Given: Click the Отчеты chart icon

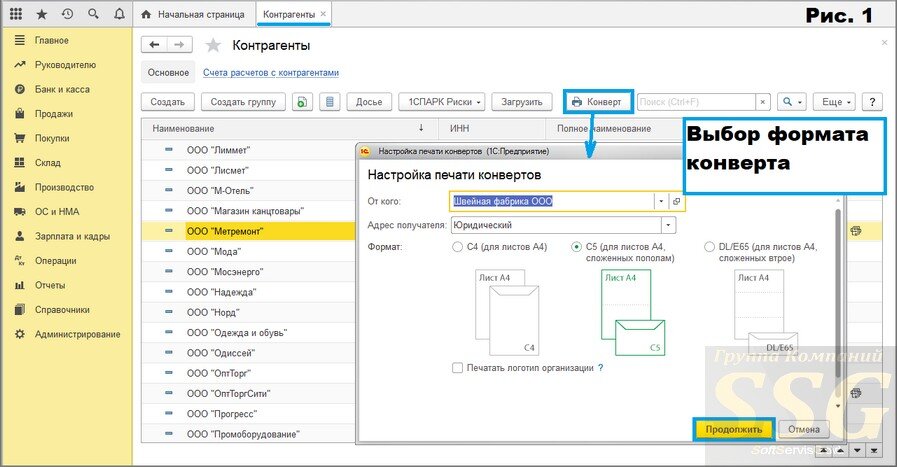Looking at the screenshot, I should (x=20, y=285).
